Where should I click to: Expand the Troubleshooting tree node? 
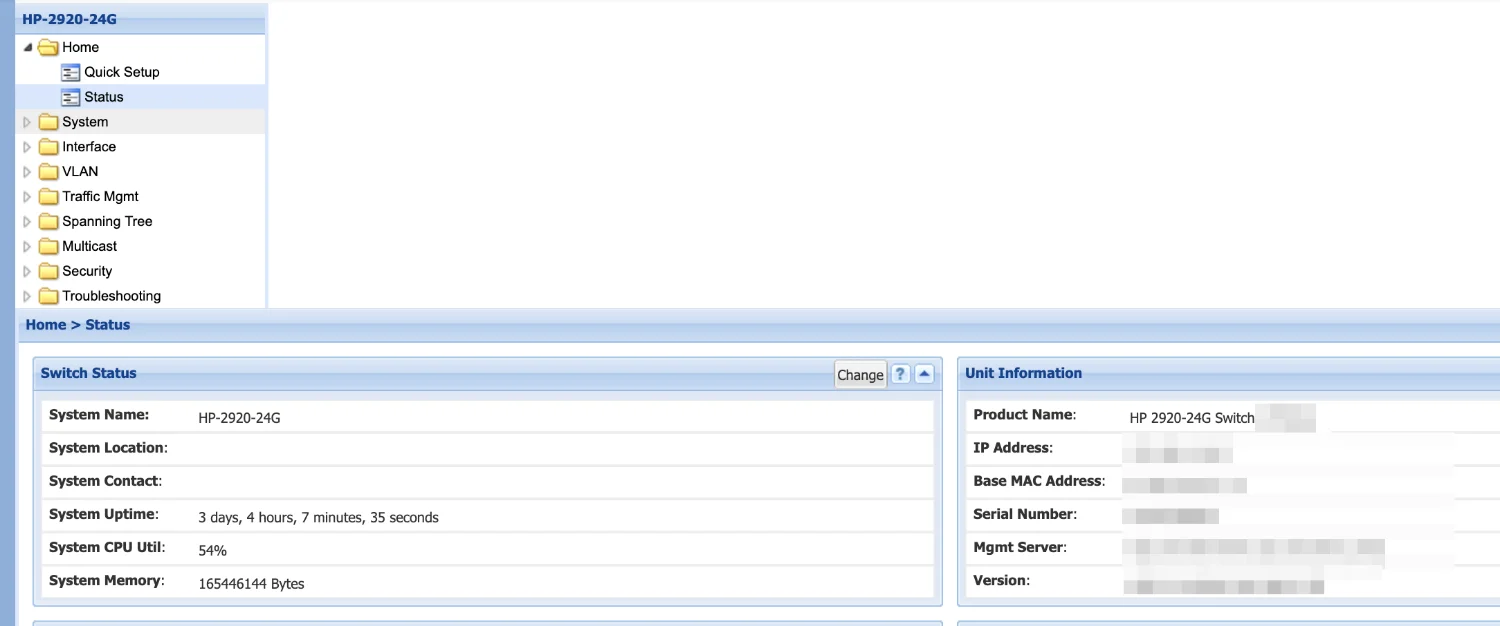click(28, 296)
